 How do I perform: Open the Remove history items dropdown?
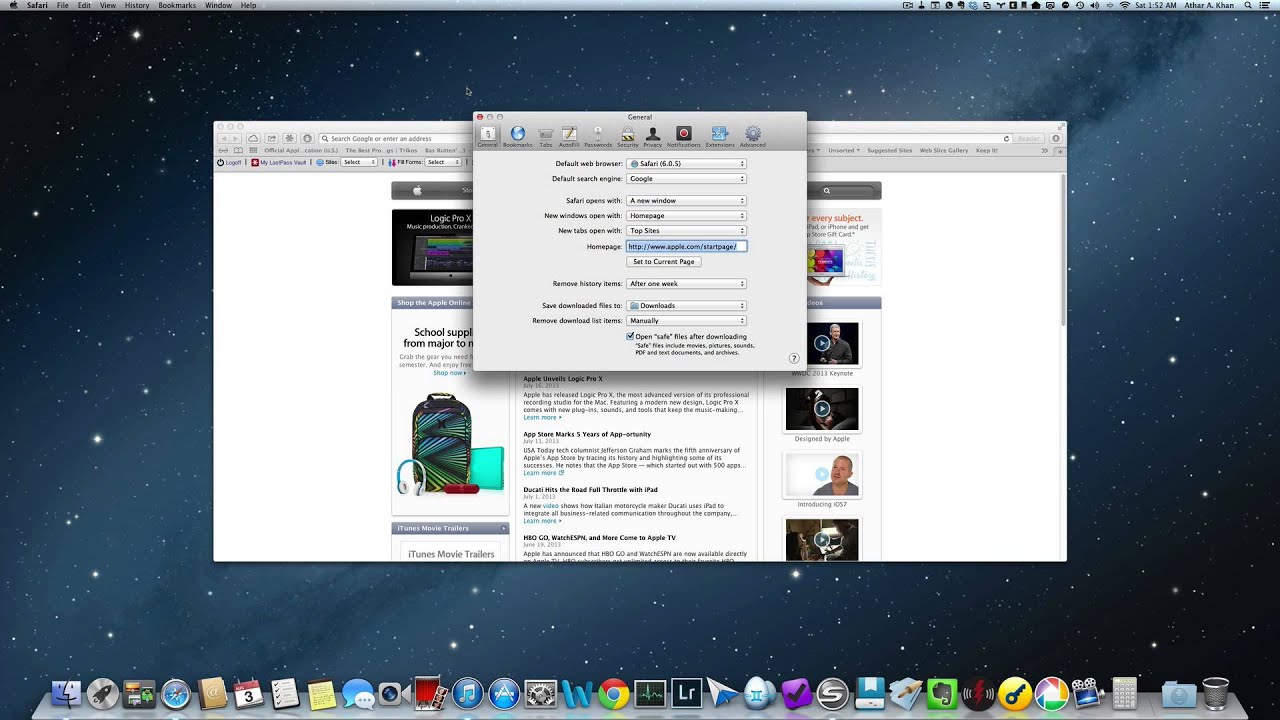pos(686,284)
